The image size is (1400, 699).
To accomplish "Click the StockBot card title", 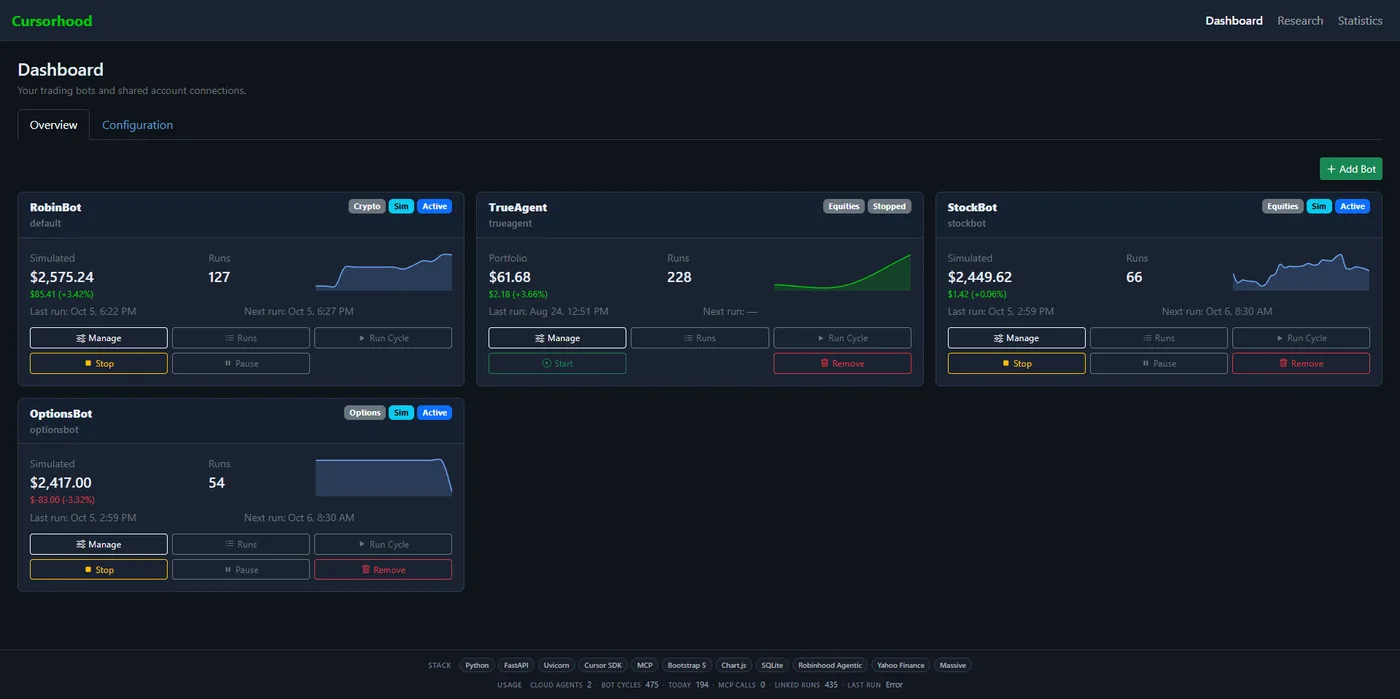I will coord(972,207).
